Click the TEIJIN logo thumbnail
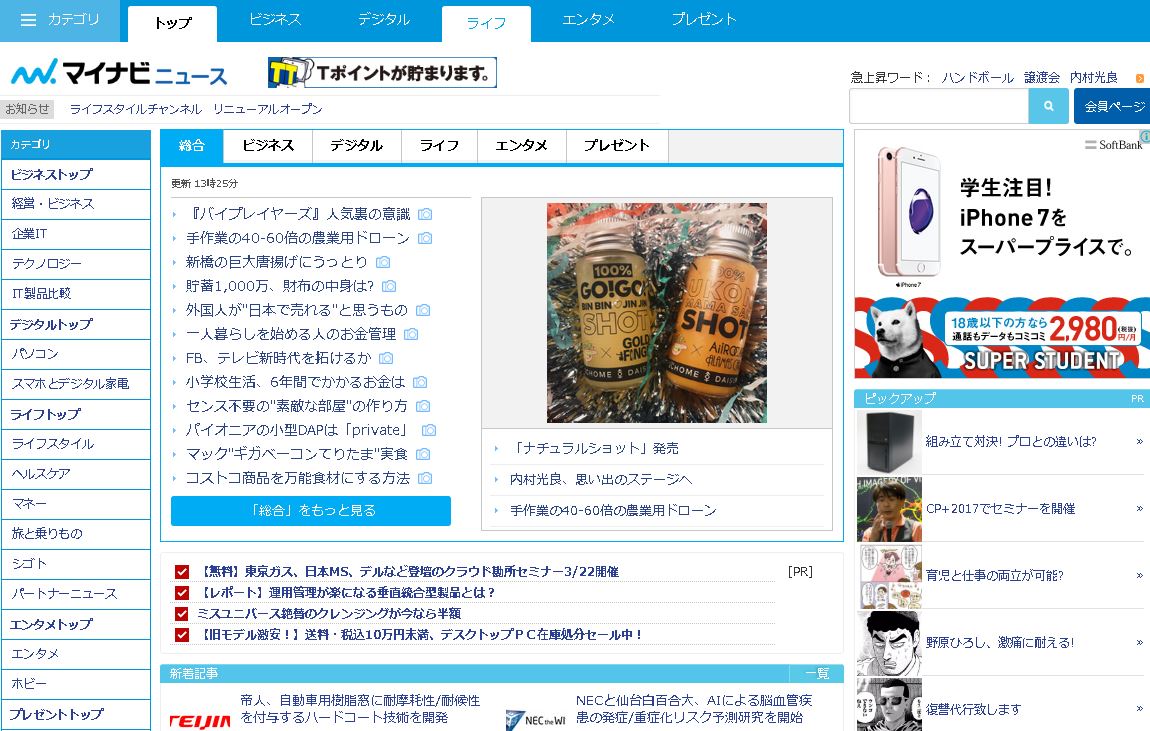1150x731 pixels. (x=199, y=721)
